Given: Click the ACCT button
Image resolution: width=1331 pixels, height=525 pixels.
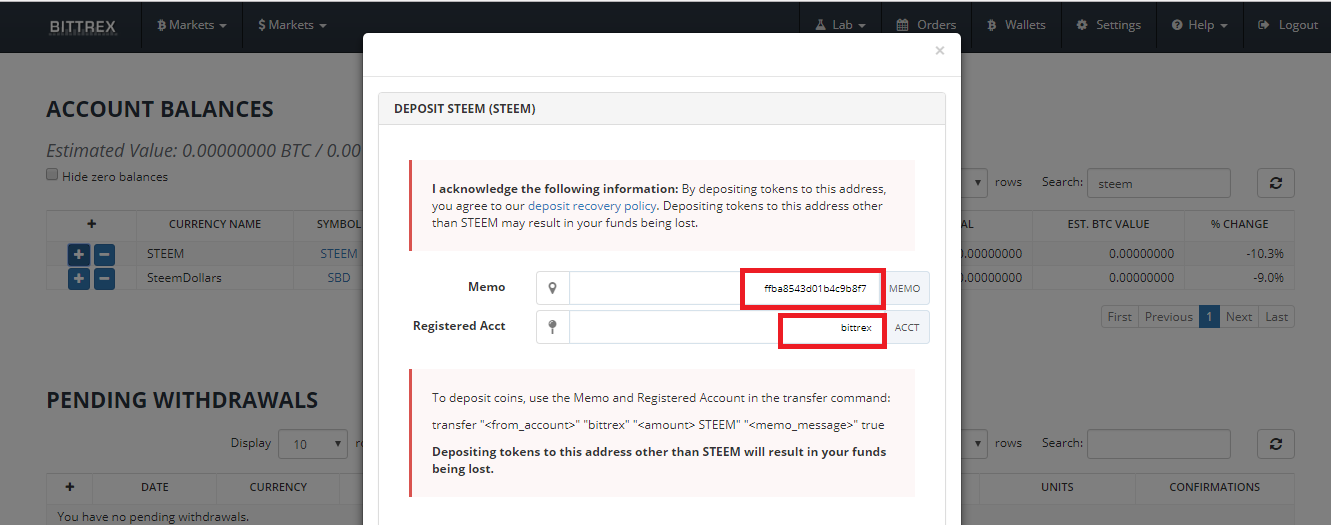Looking at the screenshot, I should coord(907,327).
